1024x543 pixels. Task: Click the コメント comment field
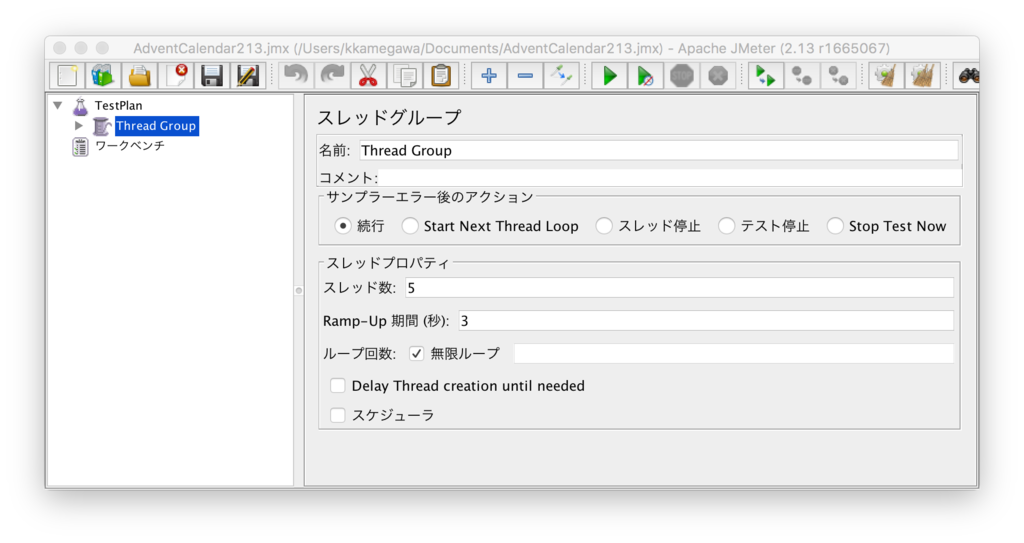click(x=669, y=177)
